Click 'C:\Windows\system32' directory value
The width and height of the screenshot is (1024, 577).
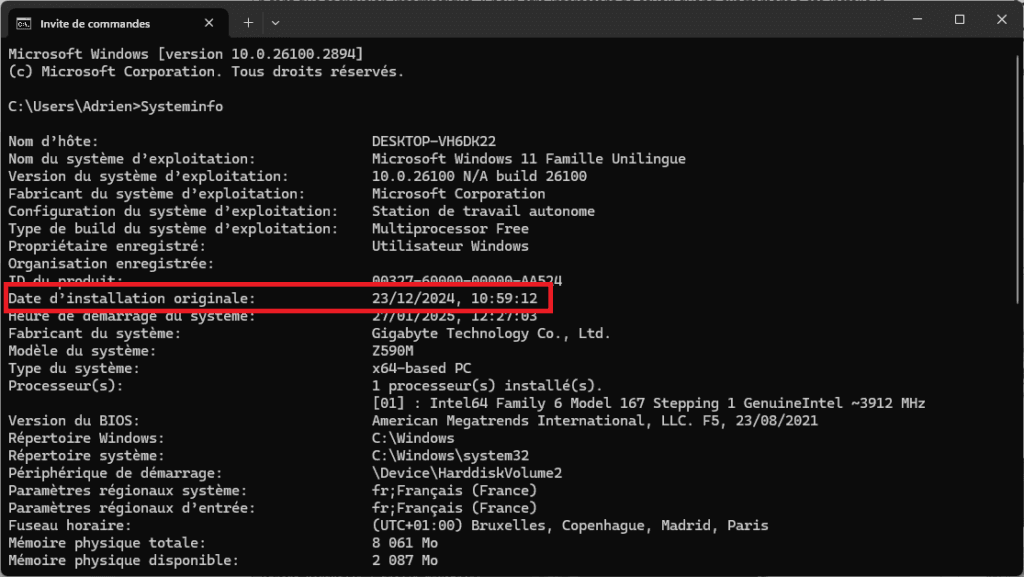point(451,456)
